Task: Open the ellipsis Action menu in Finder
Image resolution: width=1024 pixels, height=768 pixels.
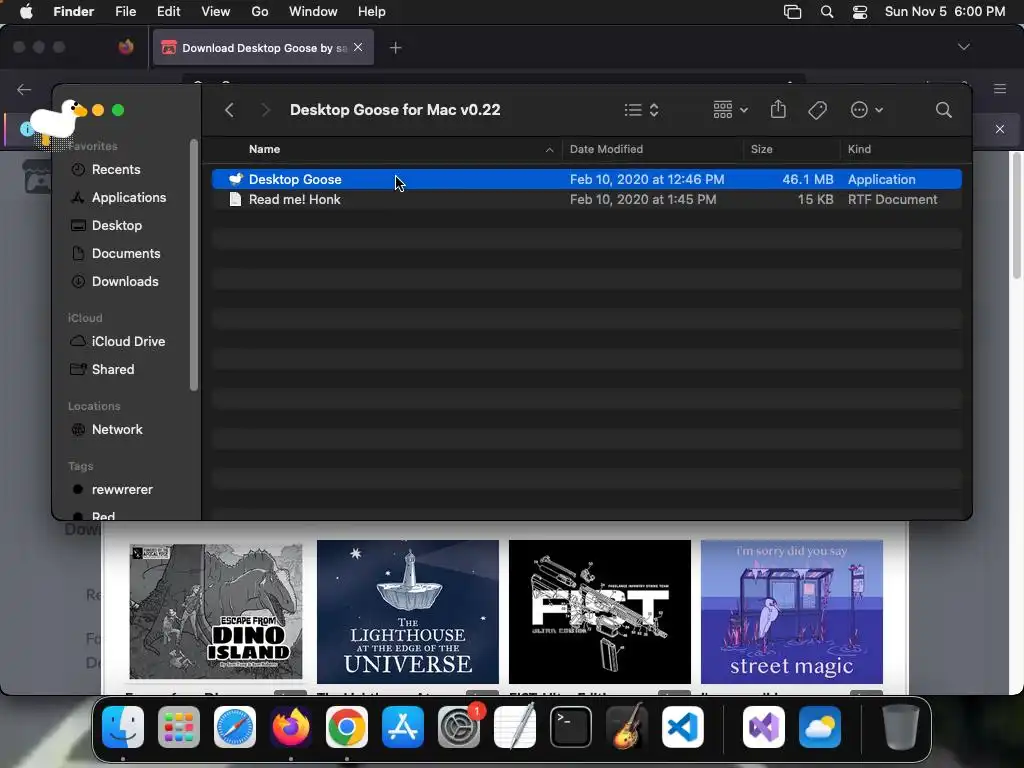Action: coord(867,110)
